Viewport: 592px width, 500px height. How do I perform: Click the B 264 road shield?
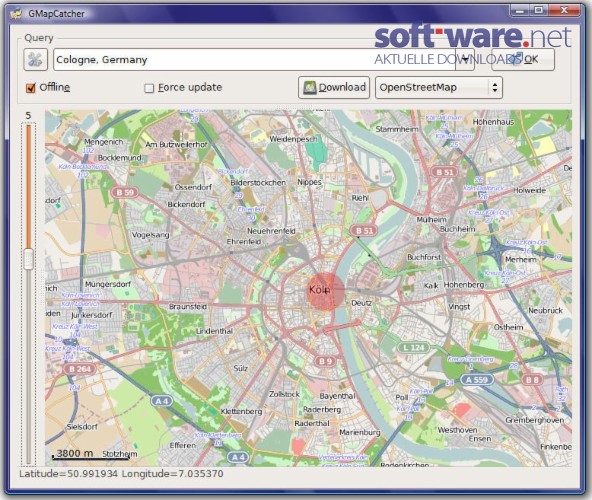pos(80,369)
